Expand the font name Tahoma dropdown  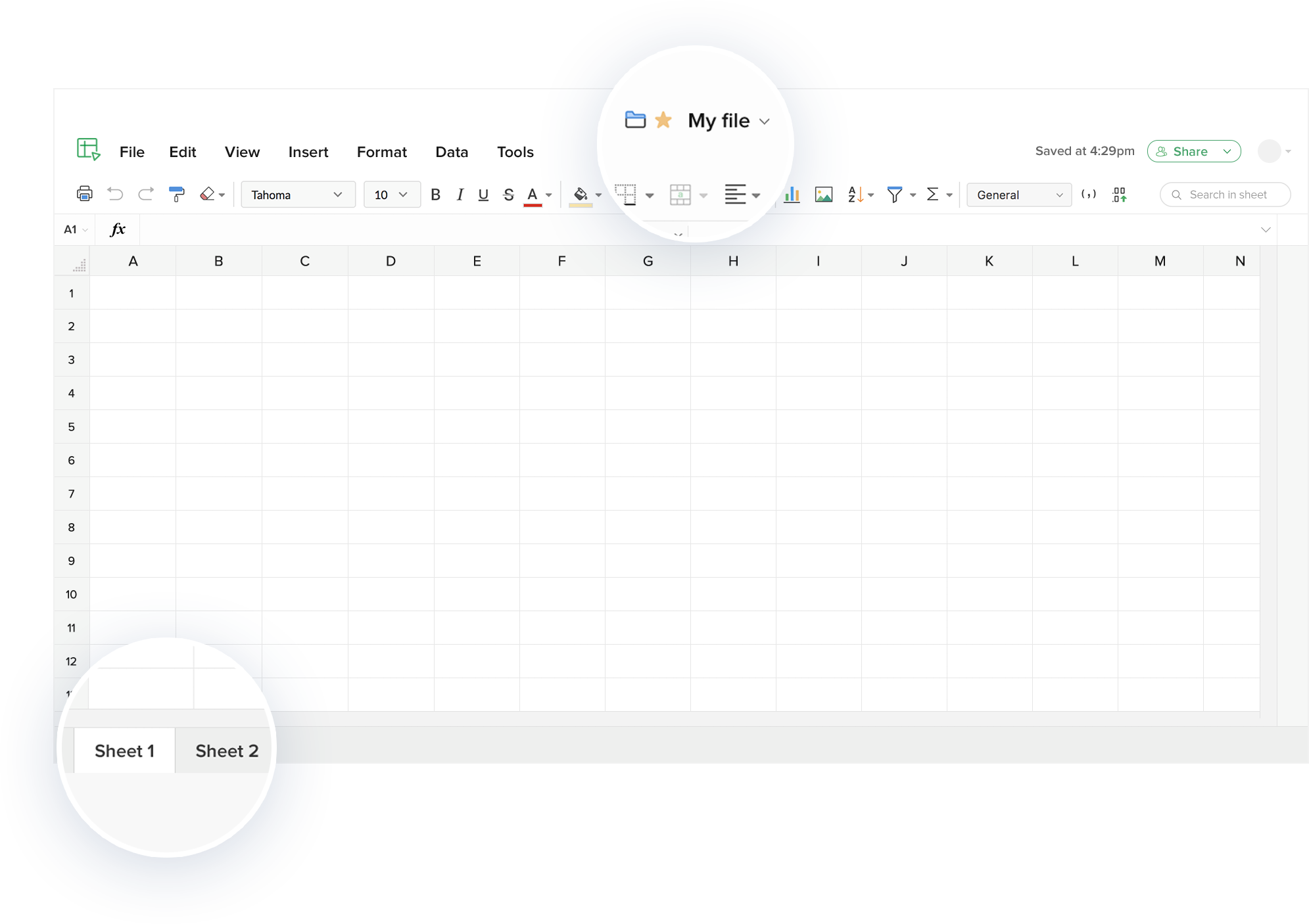(x=337, y=194)
